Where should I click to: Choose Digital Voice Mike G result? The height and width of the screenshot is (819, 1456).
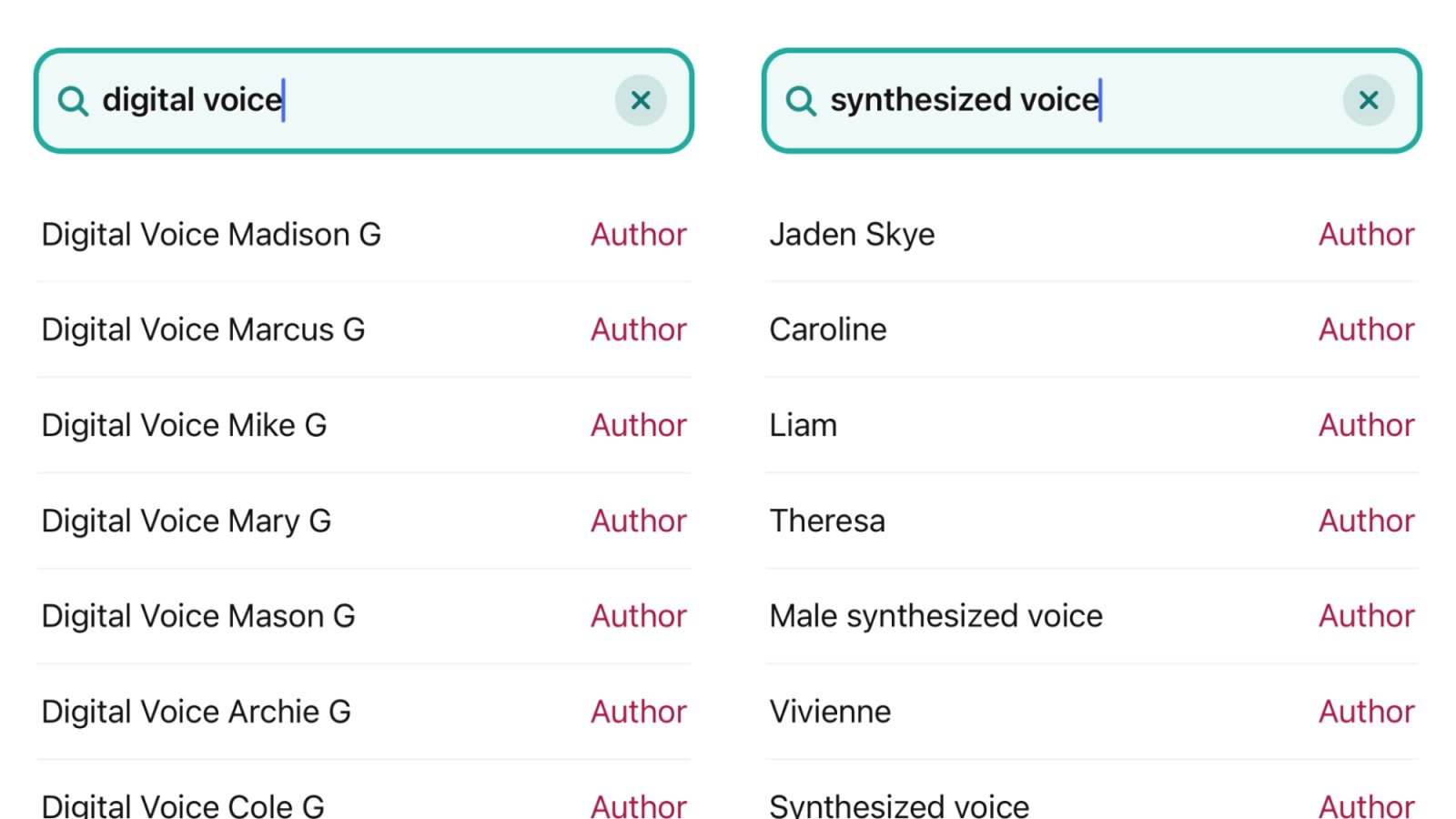point(184,425)
